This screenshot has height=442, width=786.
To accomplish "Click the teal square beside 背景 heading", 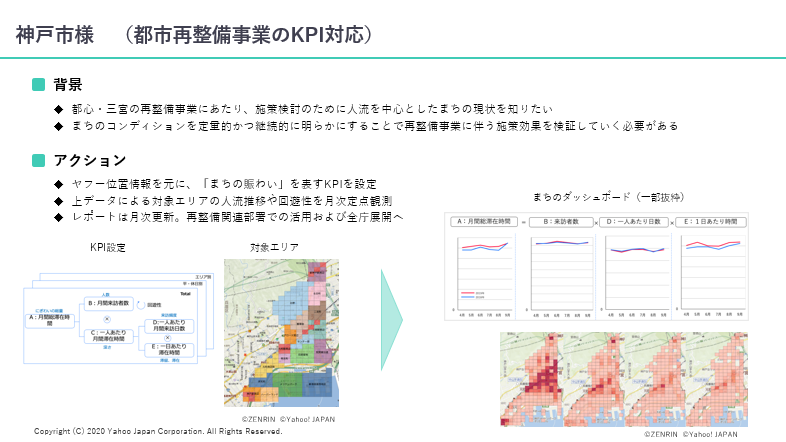I will (x=39, y=85).
